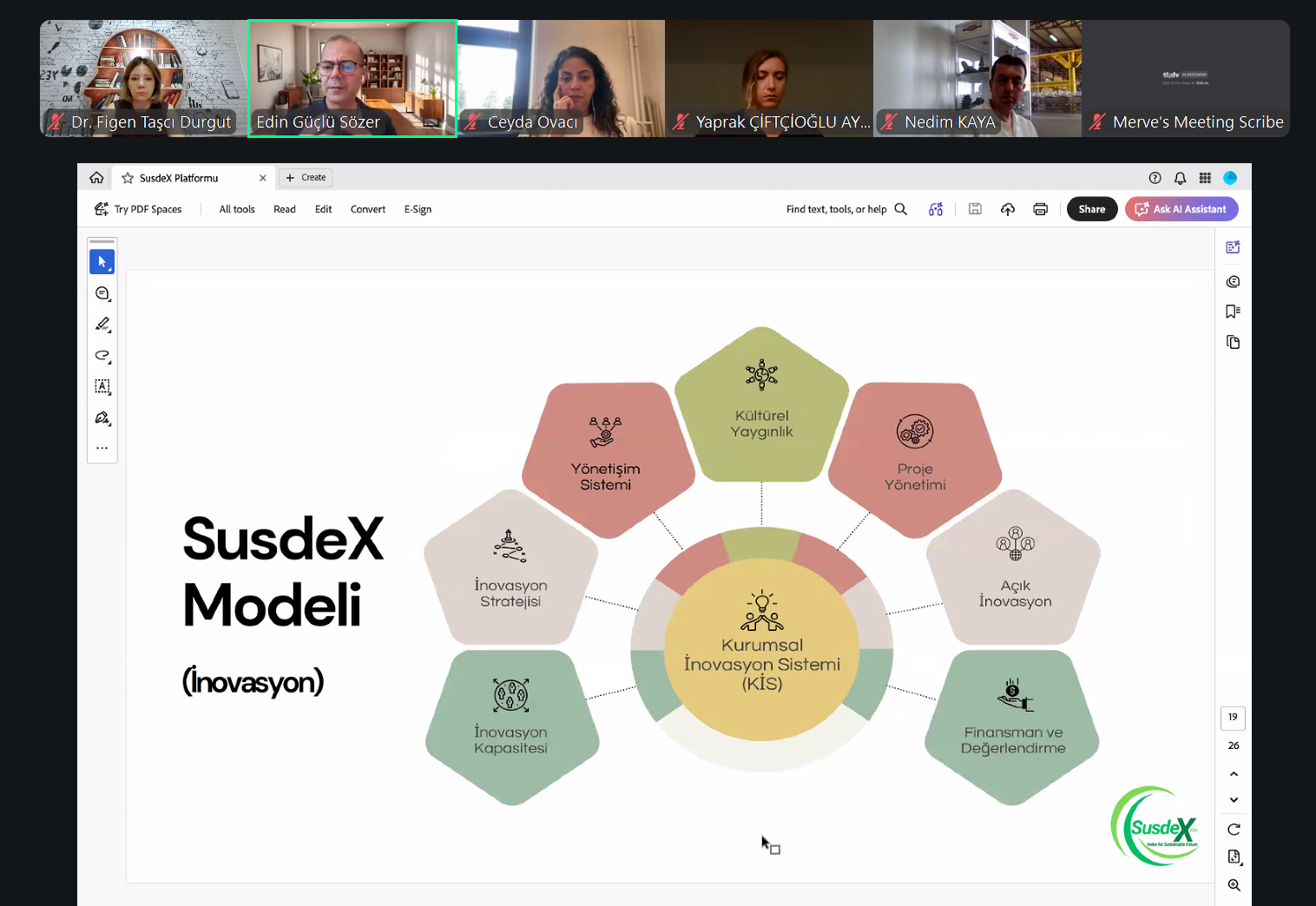
Task: Open the All tools menu
Action: coord(237,209)
